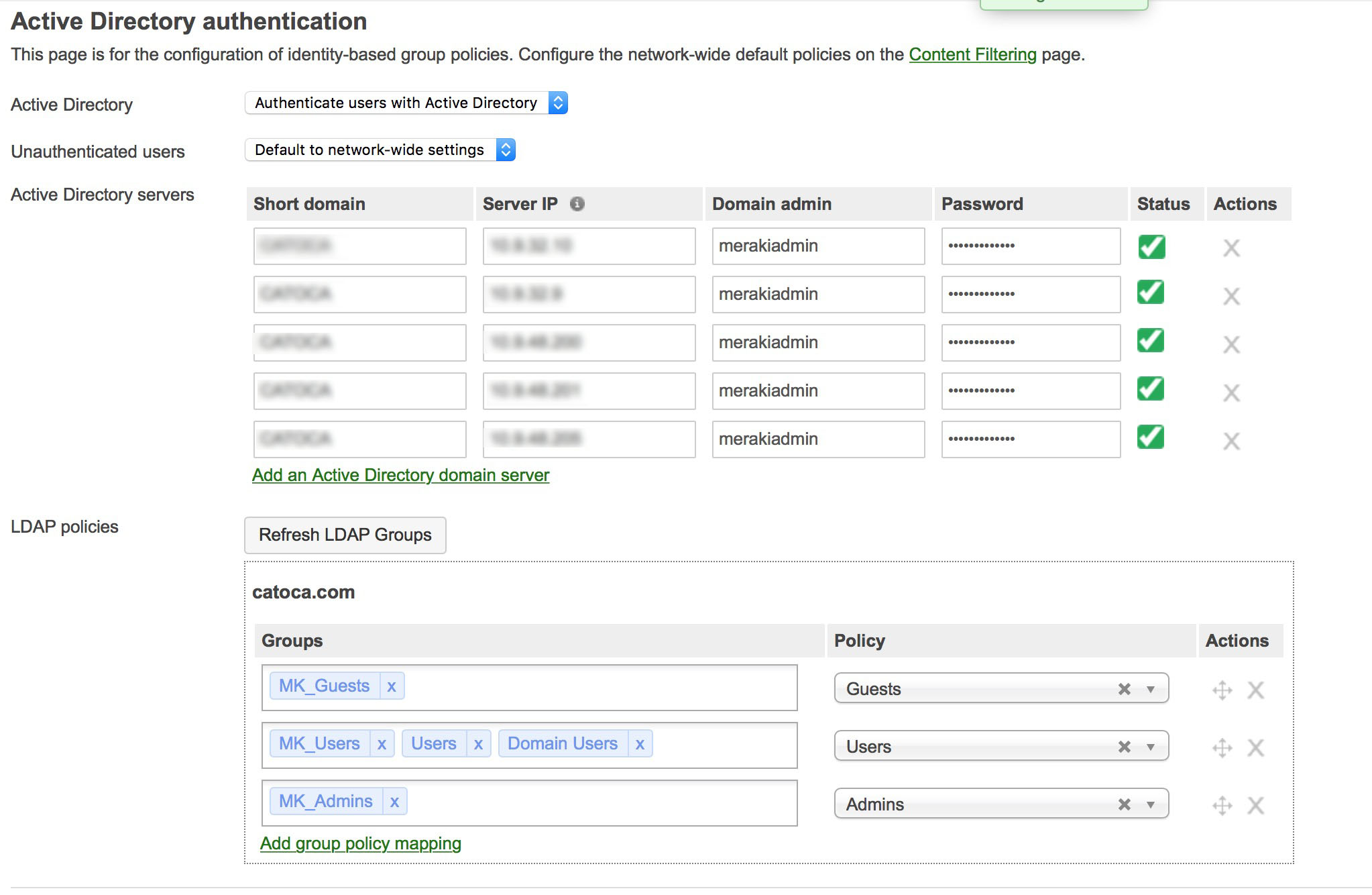Viewport: 1372px width, 895px height.
Task: Click Add an Active Directory domain server
Action: [x=400, y=475]
